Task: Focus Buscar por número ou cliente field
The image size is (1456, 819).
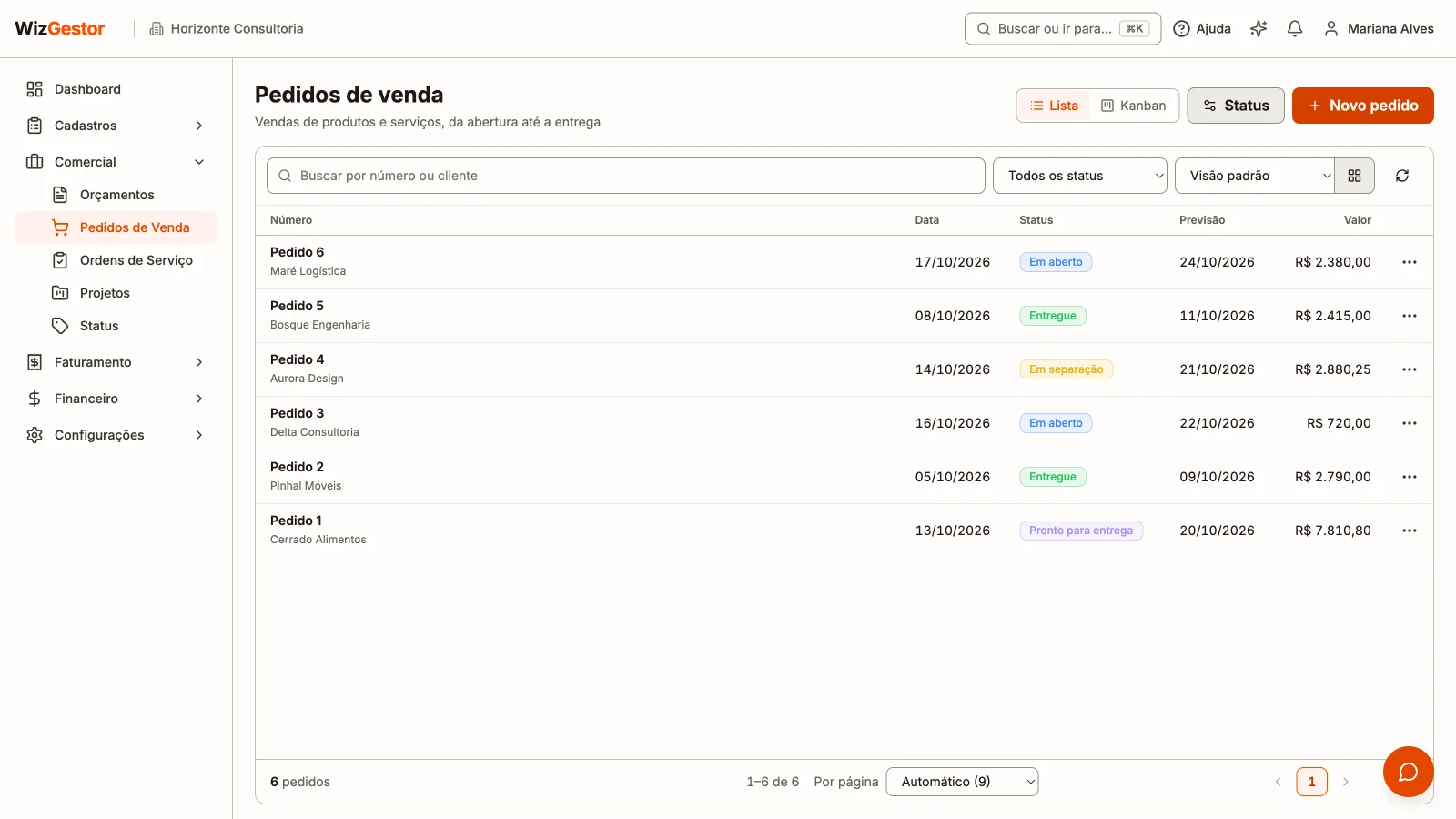Action: tap(626, 176)
